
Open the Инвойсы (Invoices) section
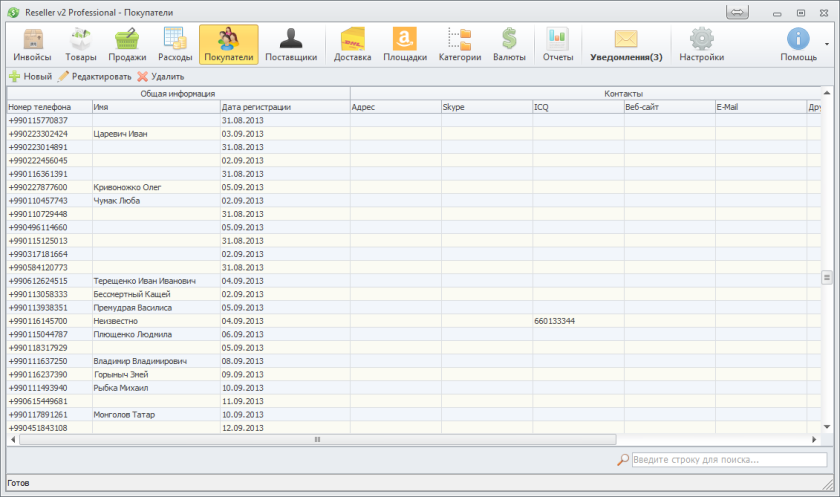(x=33, y=45)
